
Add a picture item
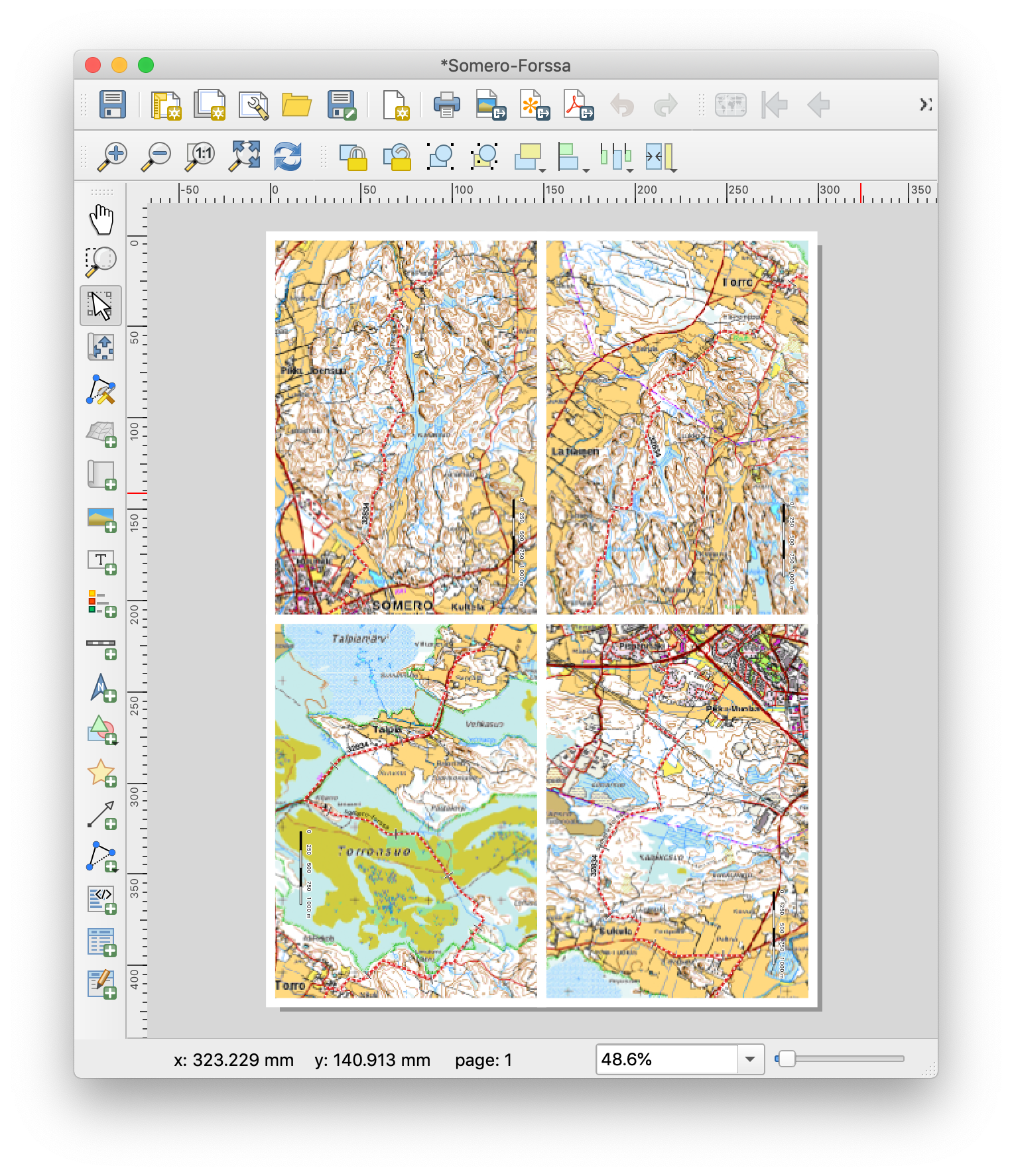101,519
